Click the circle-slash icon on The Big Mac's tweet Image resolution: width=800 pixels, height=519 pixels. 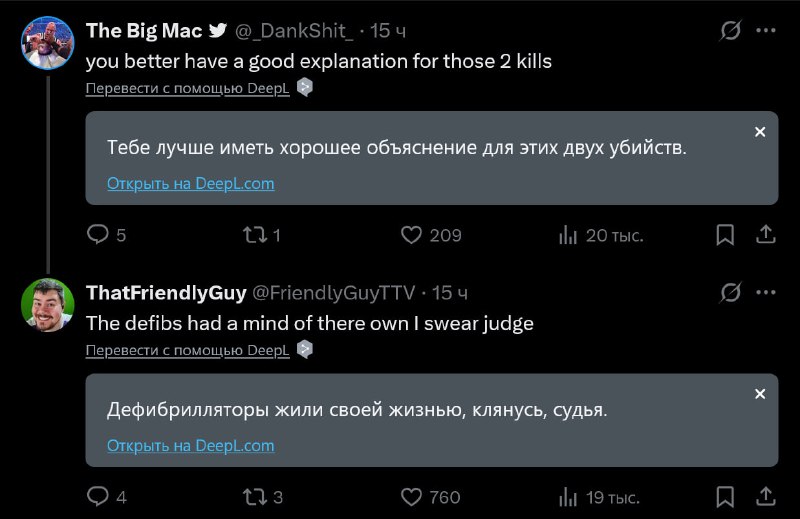point(731,31)
